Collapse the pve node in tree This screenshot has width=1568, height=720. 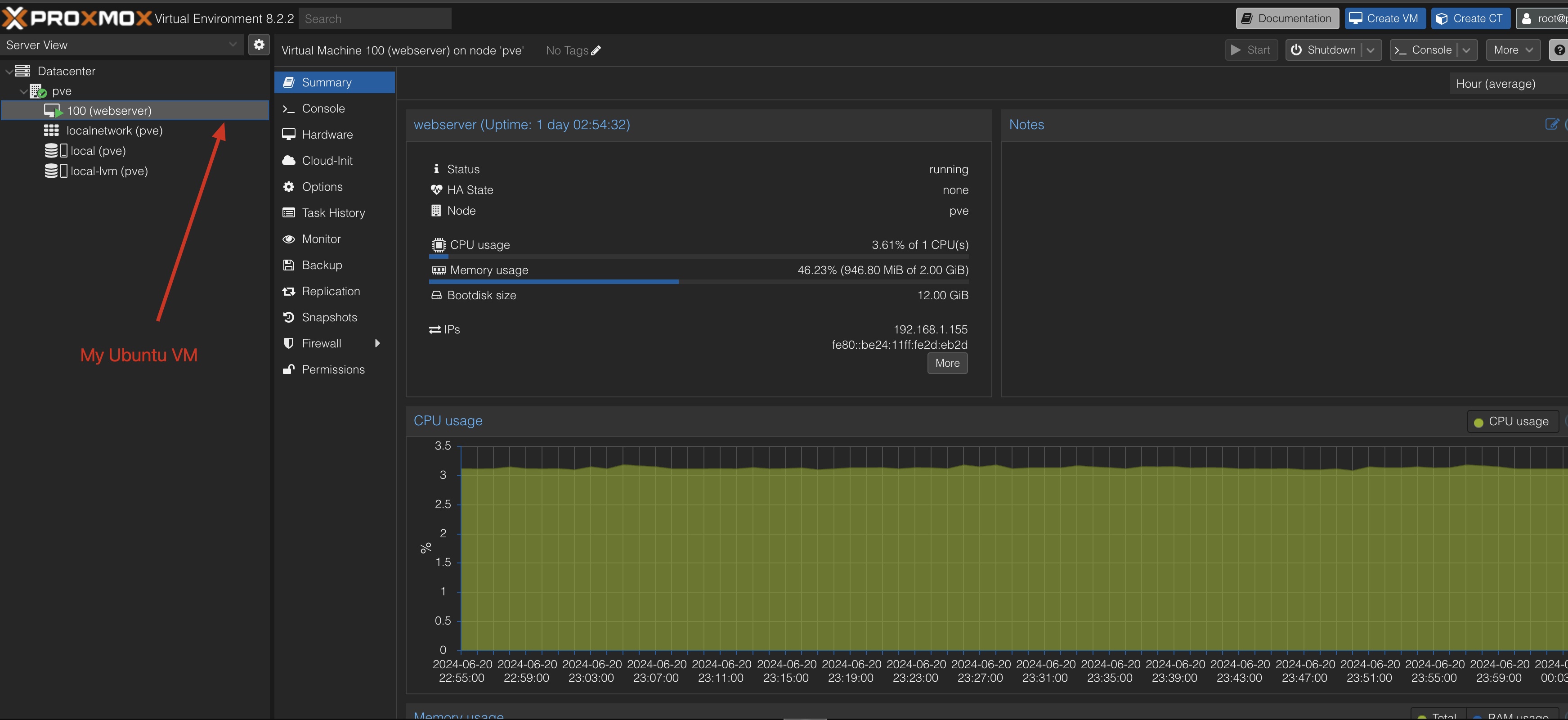[23, 91]
